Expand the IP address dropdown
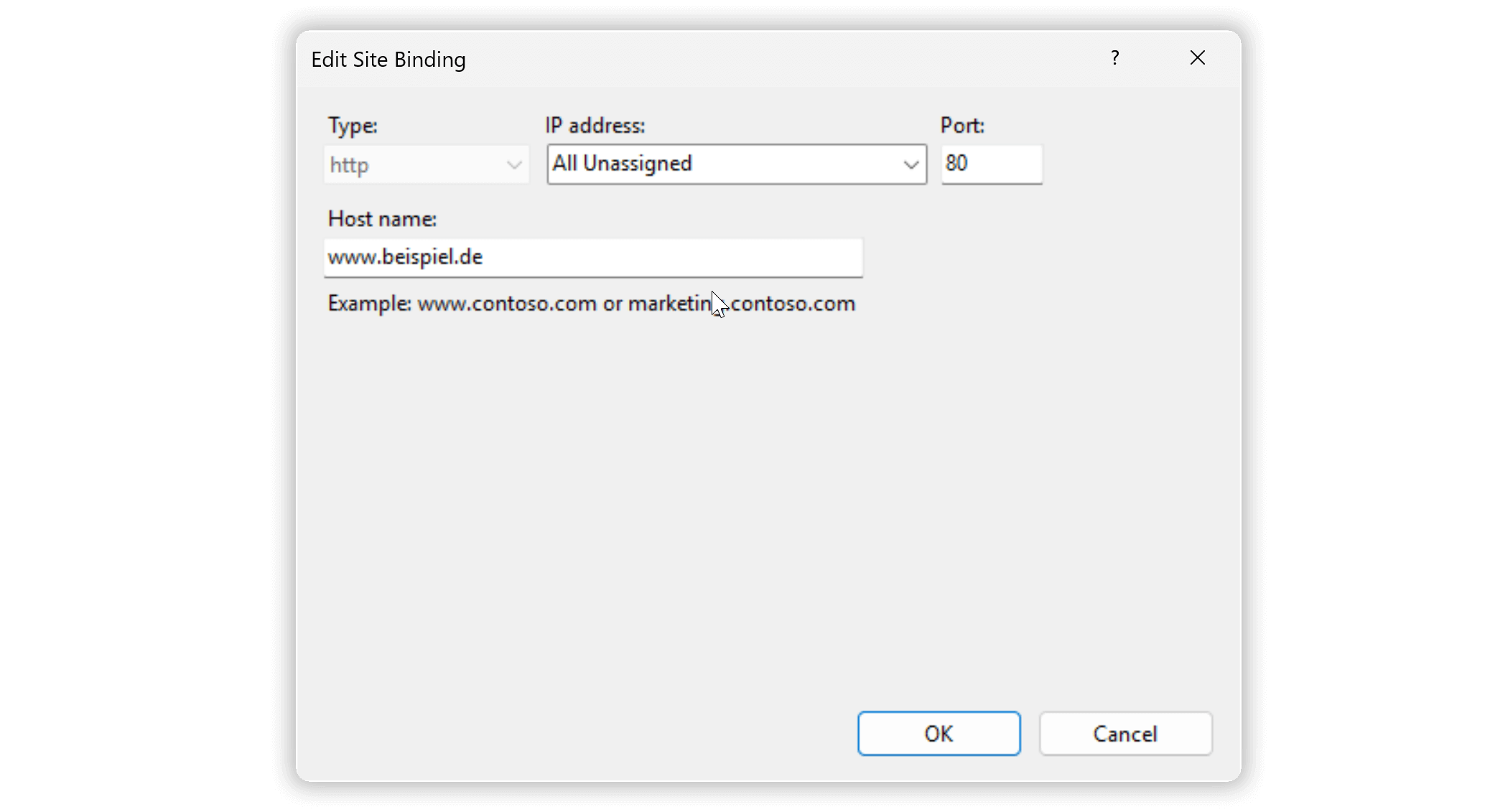Viewport: 1495px width, 812px height. (x=736, y=164)
